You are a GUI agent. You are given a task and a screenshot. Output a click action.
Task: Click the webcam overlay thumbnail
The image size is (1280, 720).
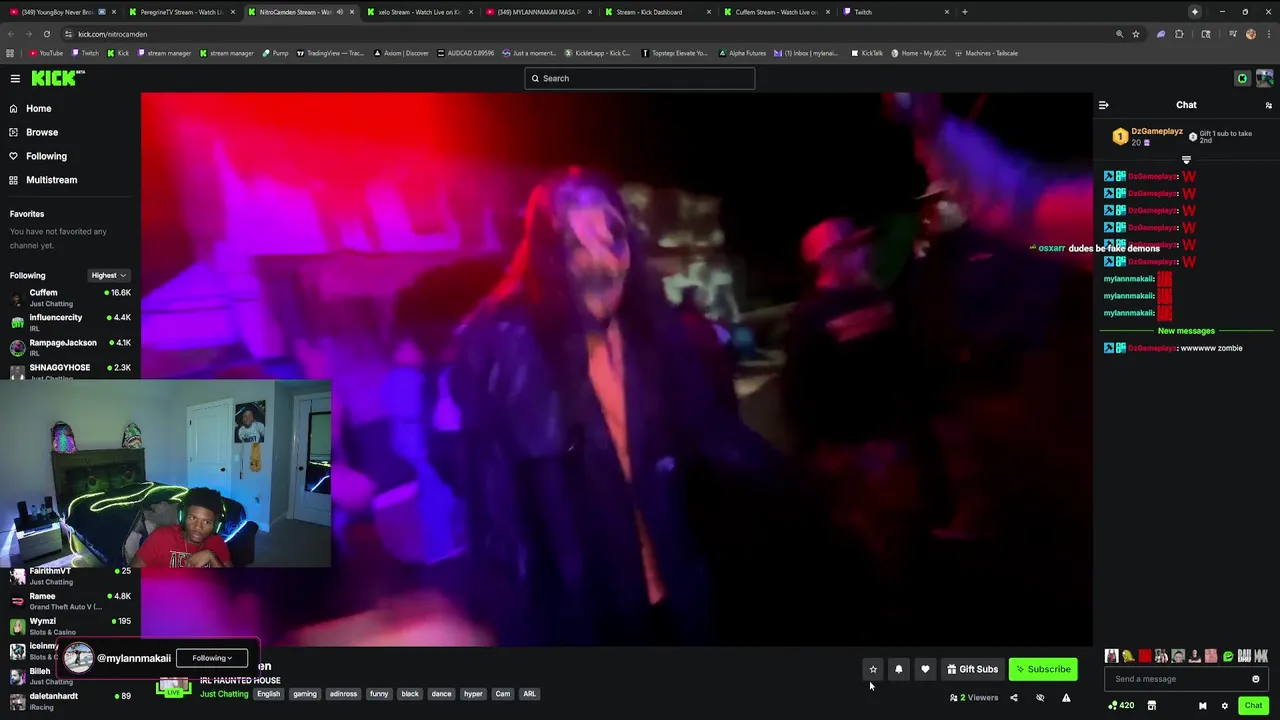165,474
